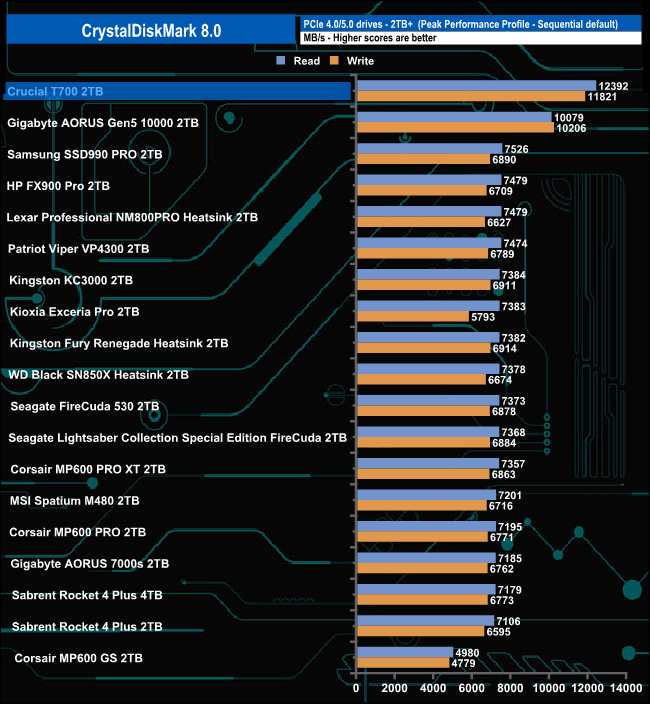Click the orange Write legend swatch

(x=334, y=61)
